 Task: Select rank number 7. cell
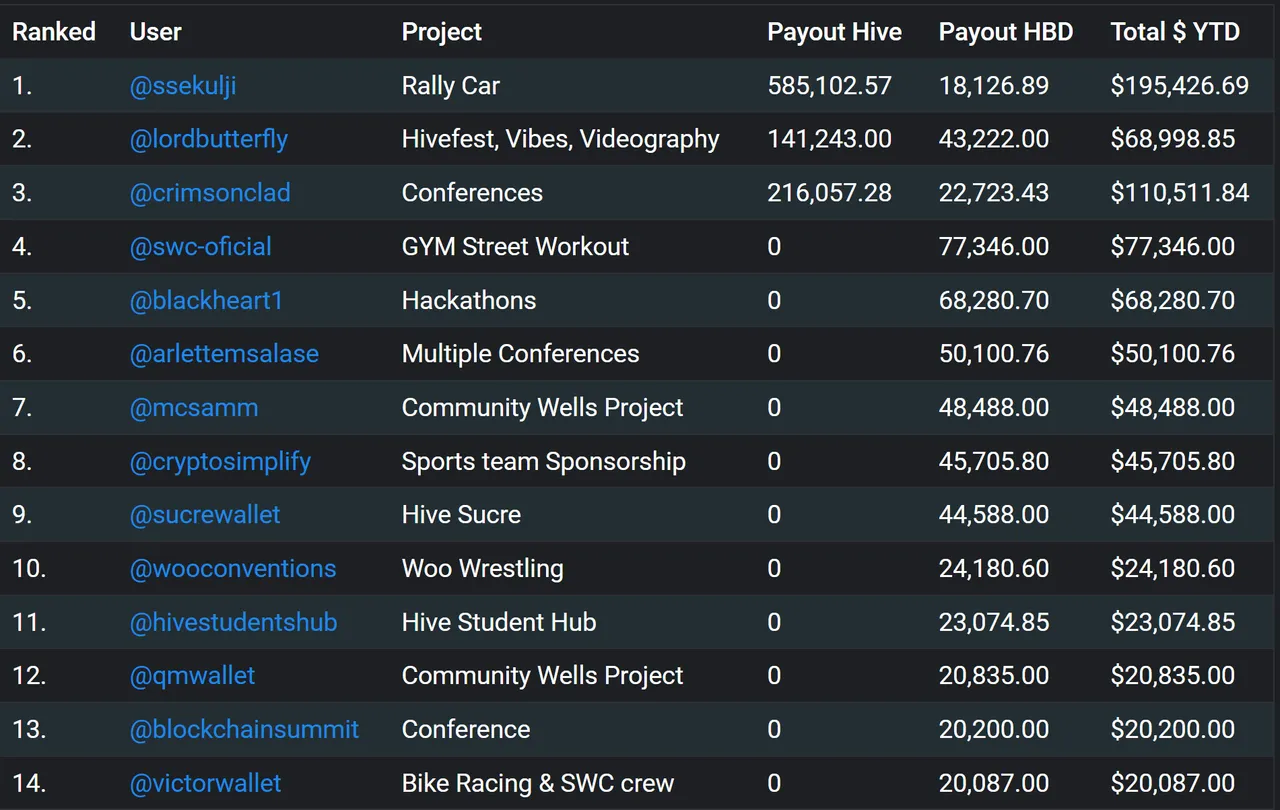point(22,408)
